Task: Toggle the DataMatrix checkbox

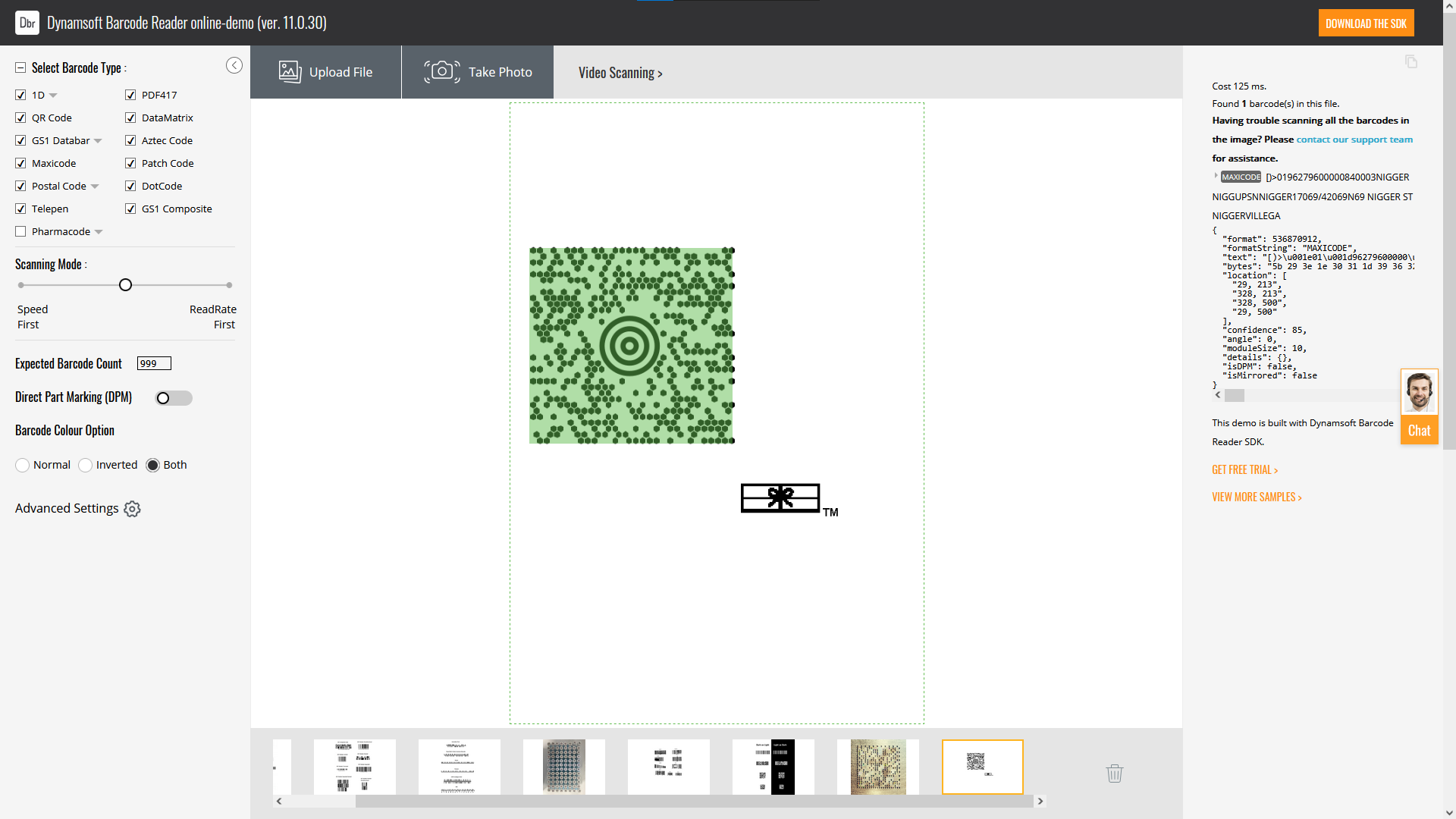Action: (x=130, y=118)
